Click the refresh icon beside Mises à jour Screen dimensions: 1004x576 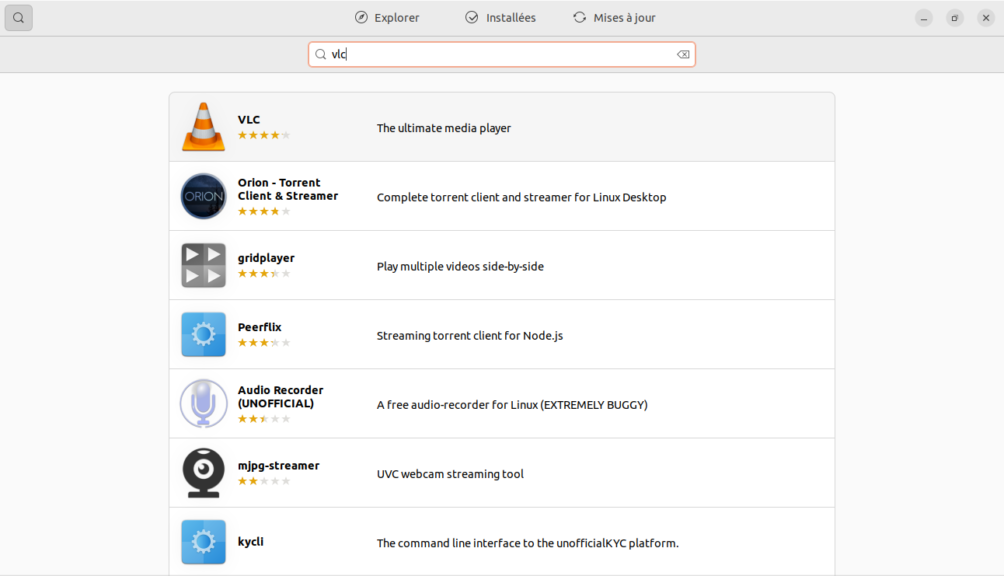579,17
